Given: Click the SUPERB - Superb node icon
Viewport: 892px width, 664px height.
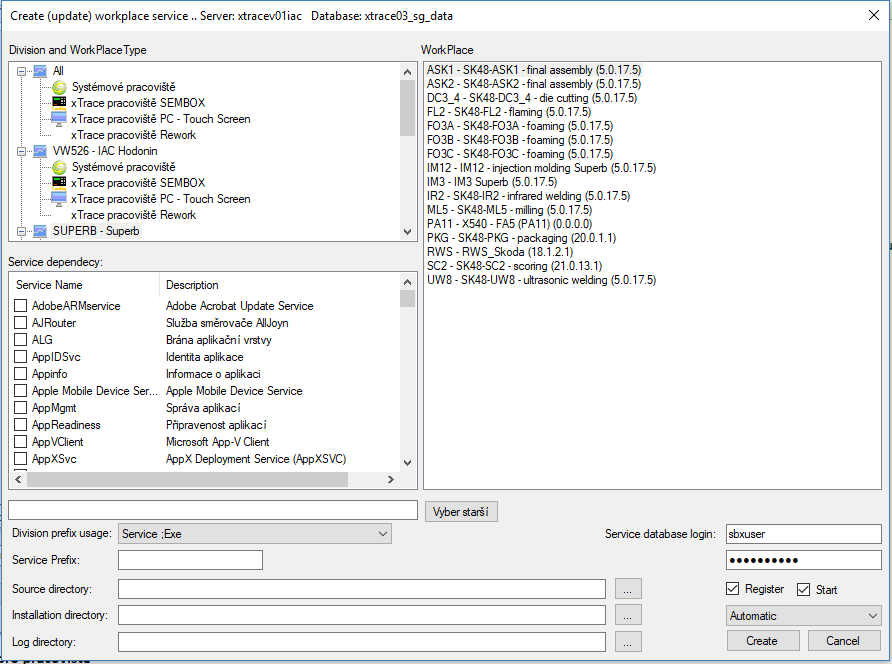Looking at the screenshot, I should click(40, 231).
